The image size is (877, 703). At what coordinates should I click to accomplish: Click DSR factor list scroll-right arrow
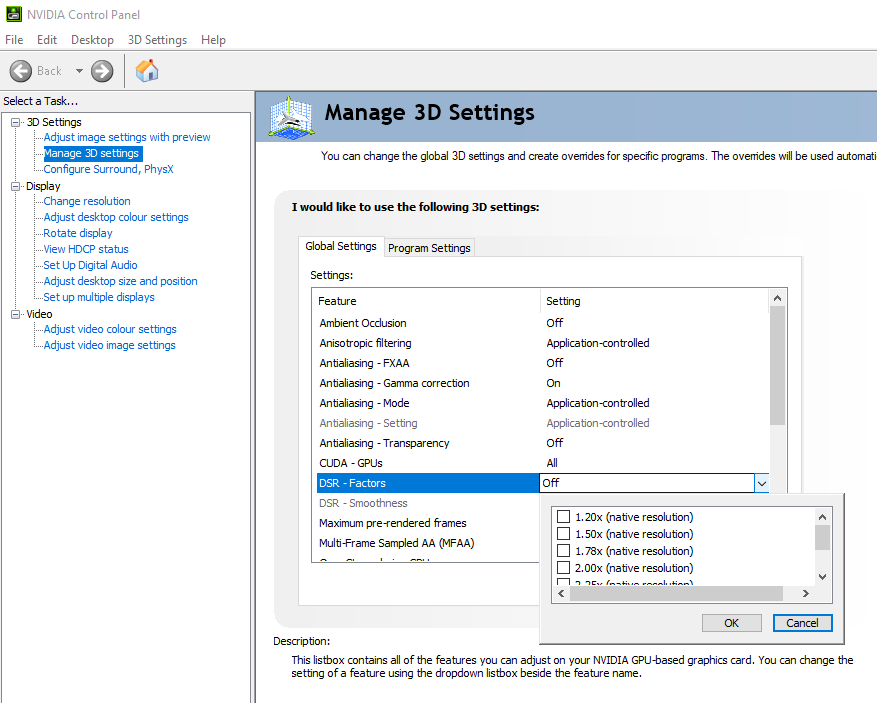[805, 593]
